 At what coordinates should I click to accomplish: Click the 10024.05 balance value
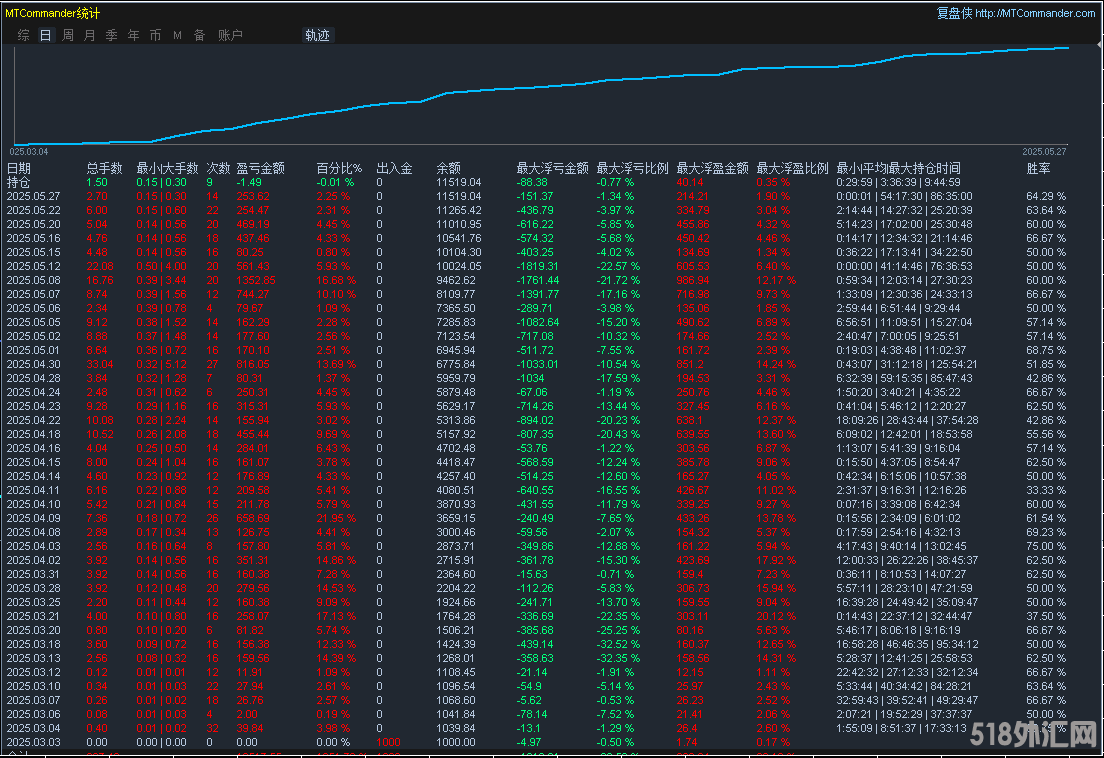click(x=458, y=266)
